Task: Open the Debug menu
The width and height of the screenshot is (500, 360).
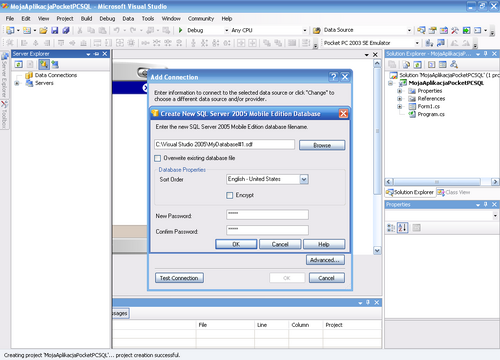Action: (x=107, y=19)
